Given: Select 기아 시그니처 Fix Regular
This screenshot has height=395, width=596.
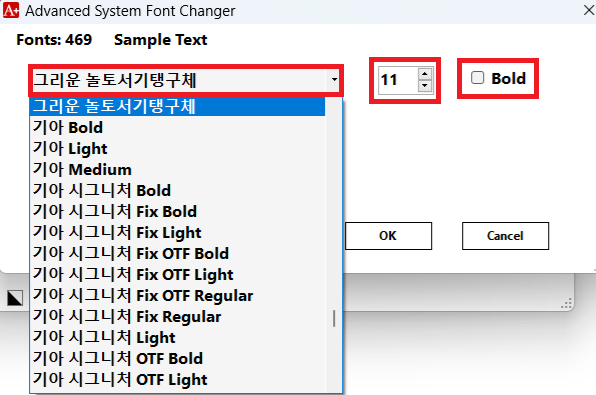Looking at the screenshot, I should (x=178, y=316).
